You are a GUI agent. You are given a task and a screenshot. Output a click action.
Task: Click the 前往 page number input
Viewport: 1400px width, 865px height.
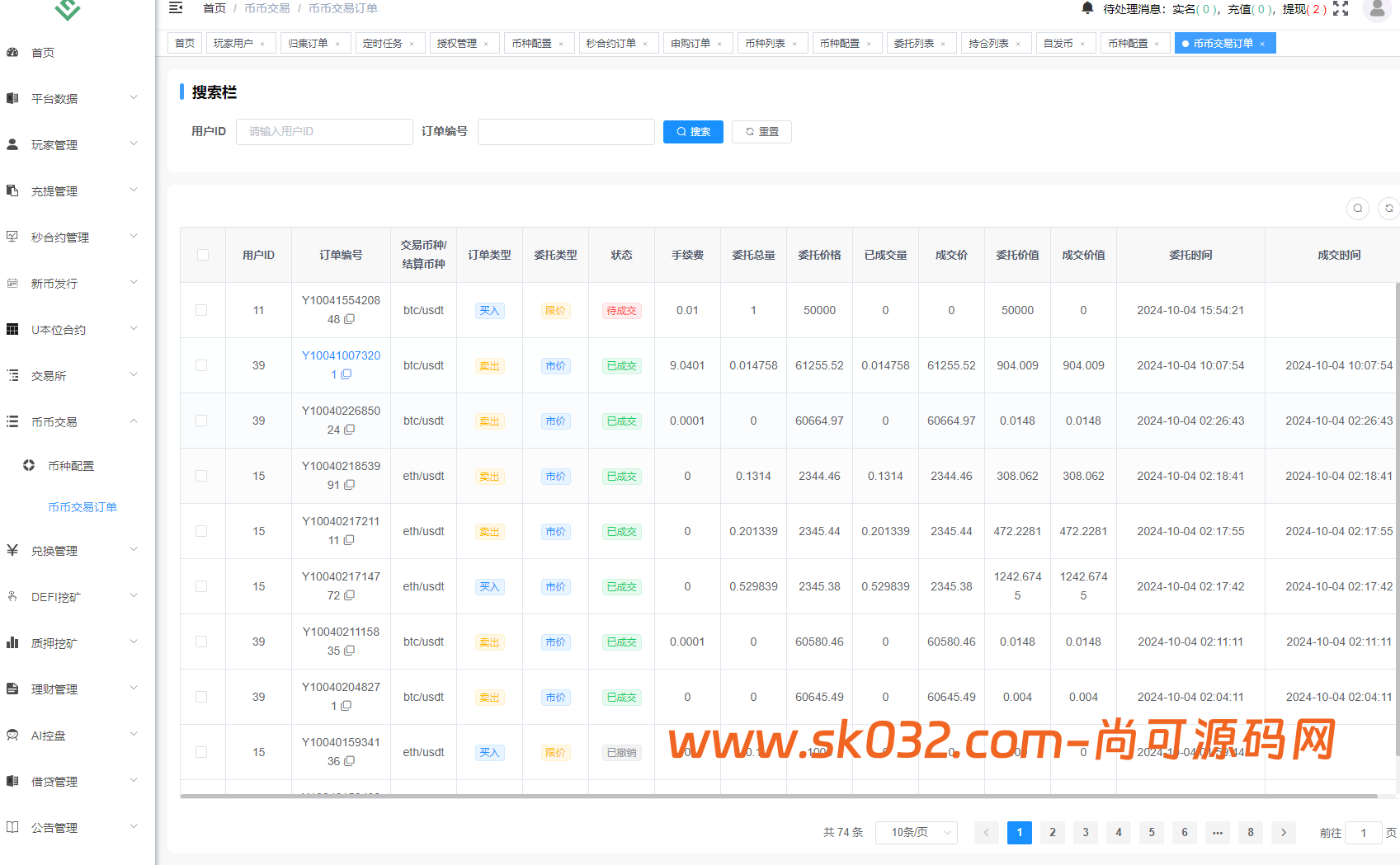(x=1364, y=833)
